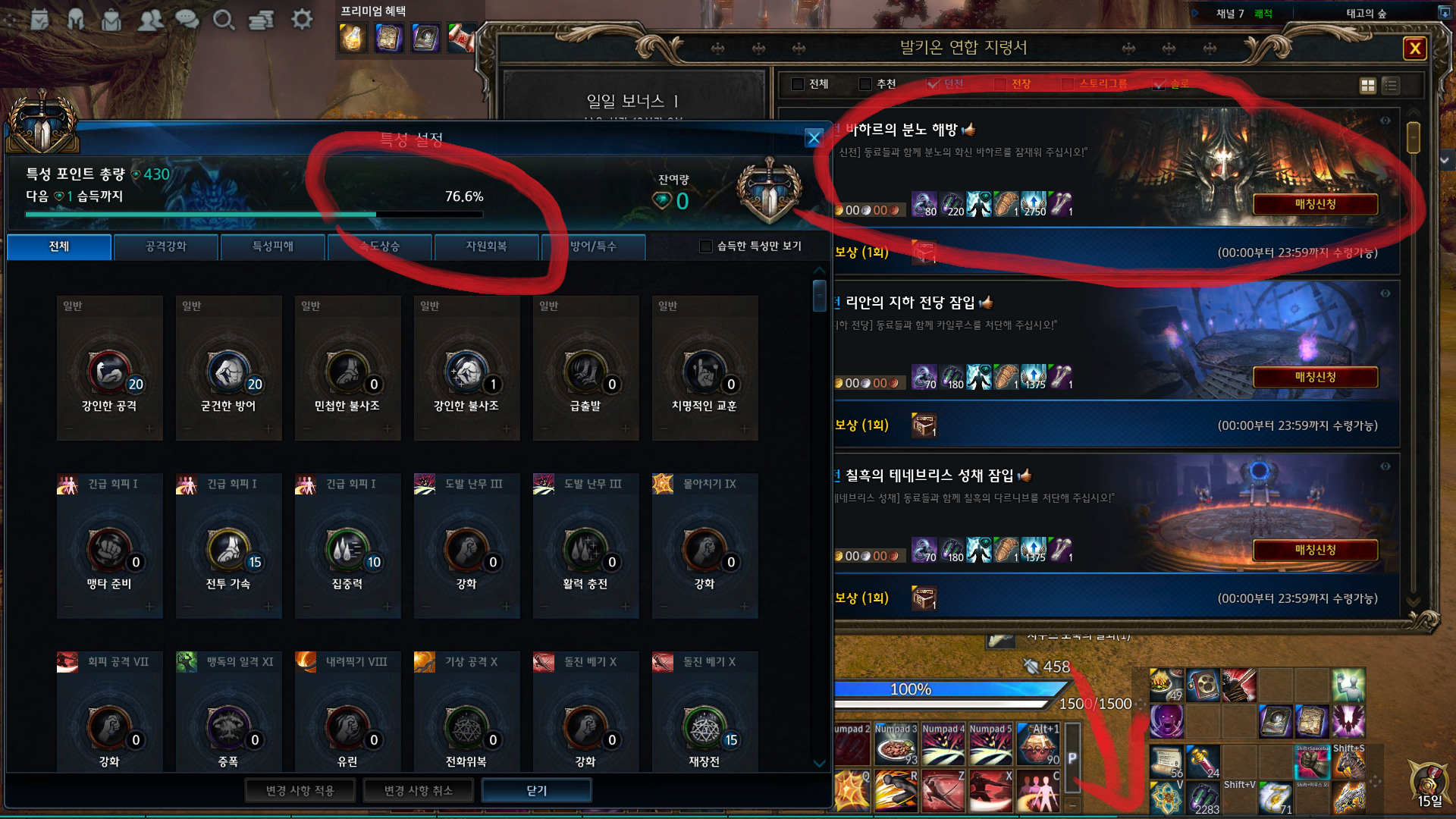Viewport: 1456px width, 819px height.
Task: Expand the trait list down arrow
Action: [819, 764]
